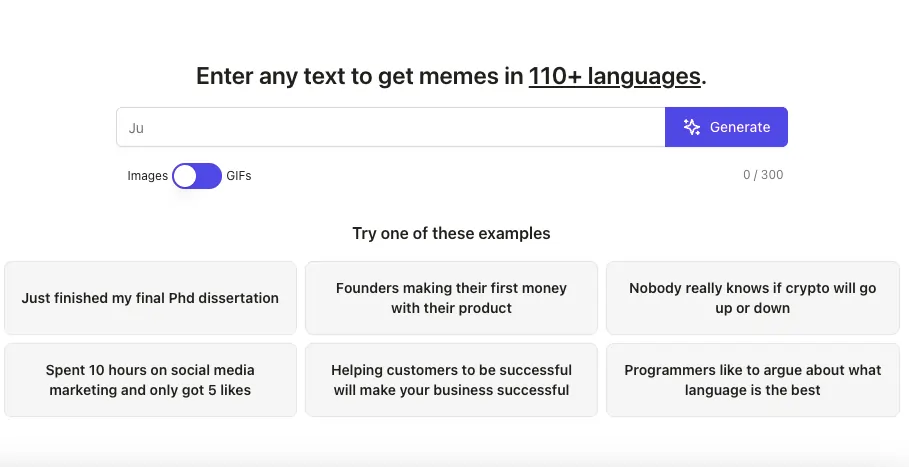The width and height of the screenshot is (909, 467).
Task: Toggle the Images/GIFs switch
Action: (197, 176)
